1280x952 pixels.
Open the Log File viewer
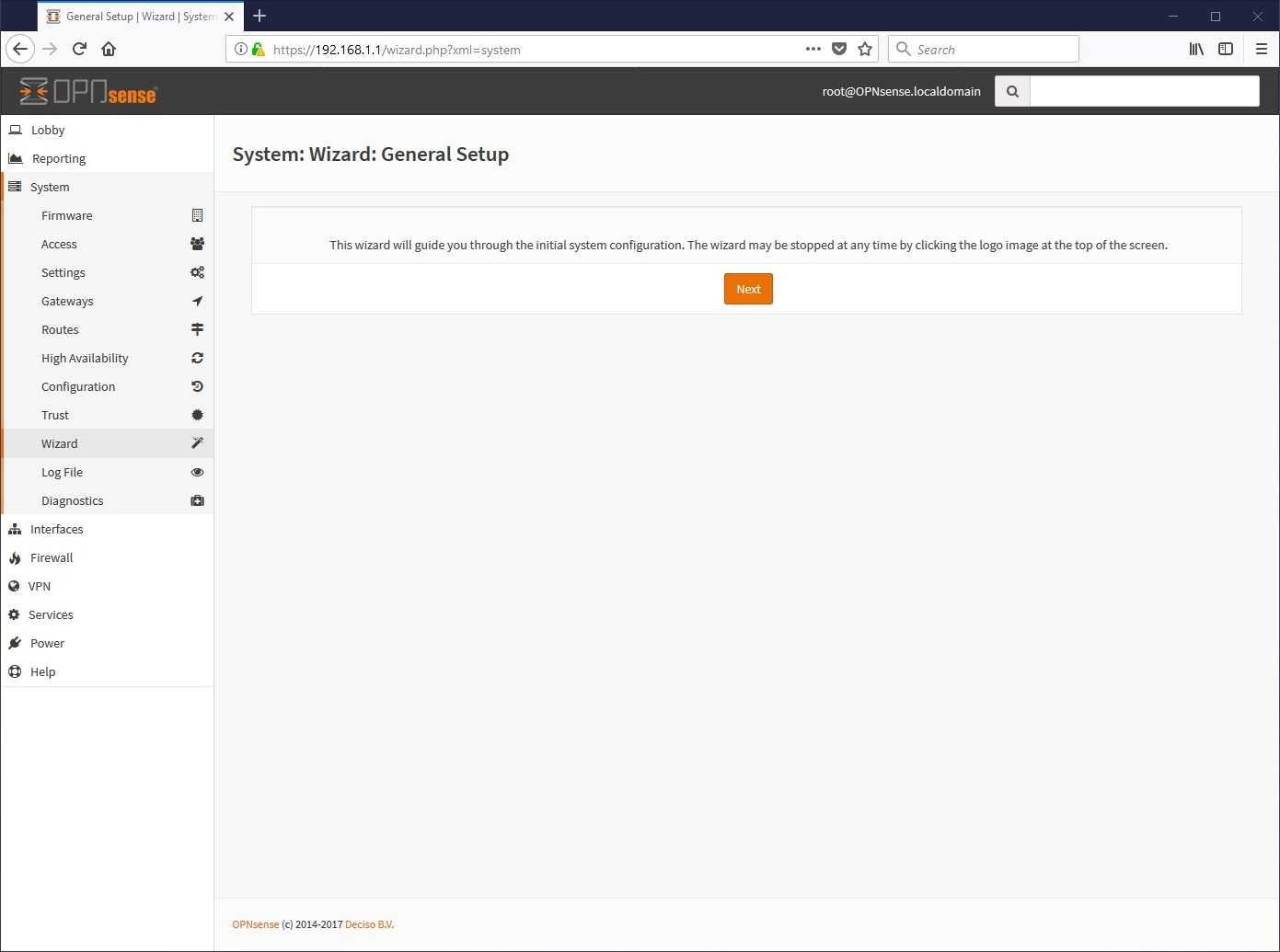[x=62, y=472]
